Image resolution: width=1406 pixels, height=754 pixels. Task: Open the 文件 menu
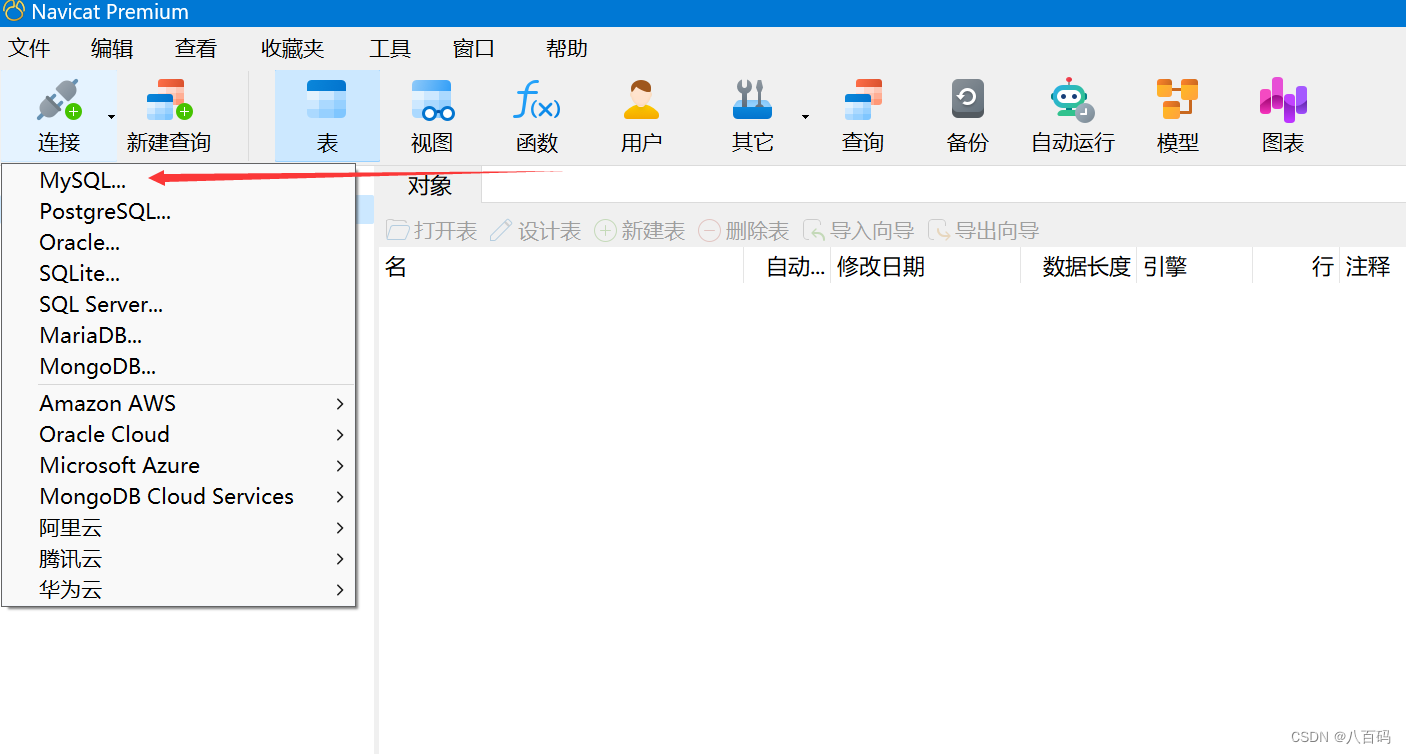point(29,48)
